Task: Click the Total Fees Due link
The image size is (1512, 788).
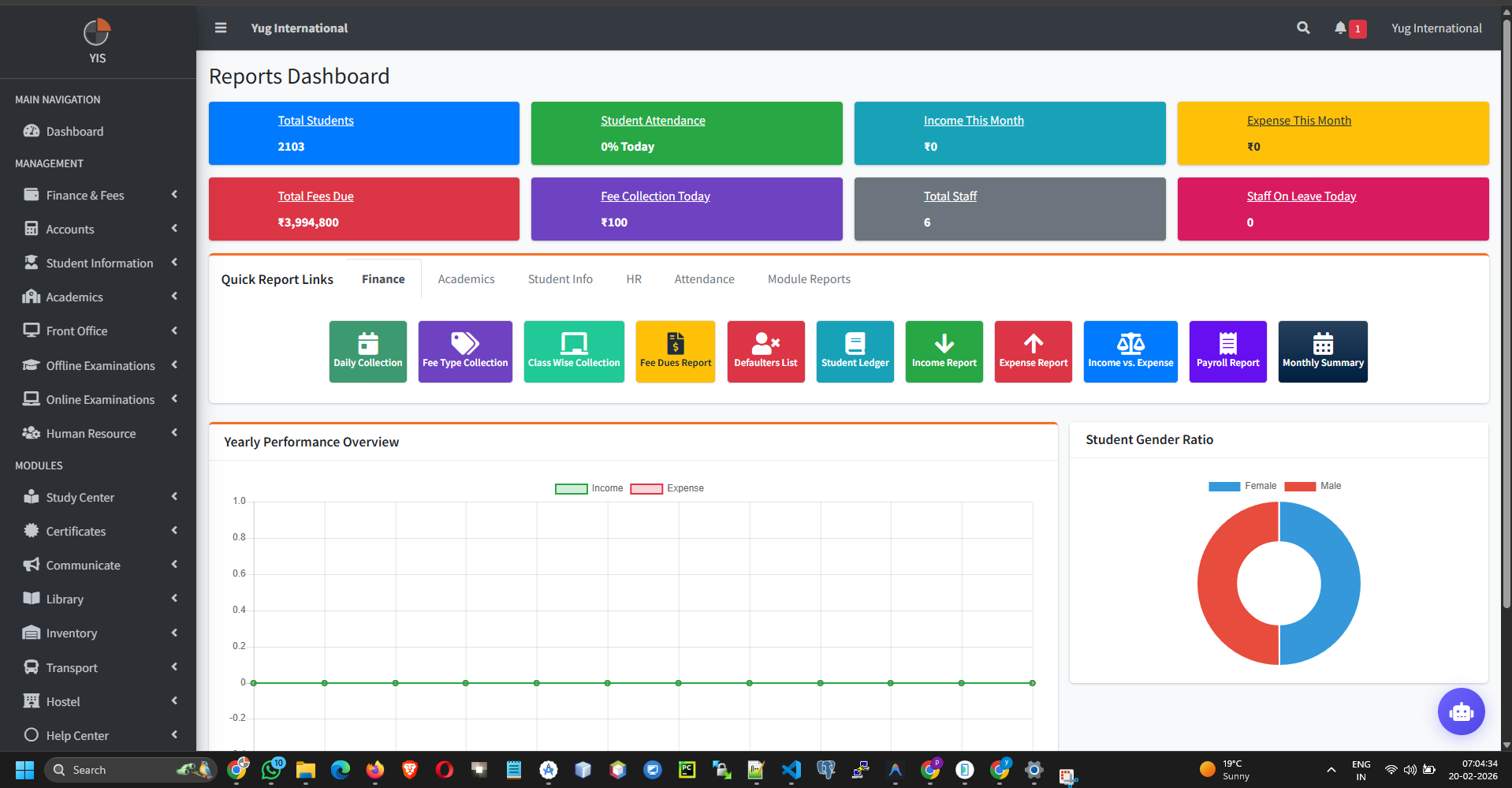Action: [315, 196]
